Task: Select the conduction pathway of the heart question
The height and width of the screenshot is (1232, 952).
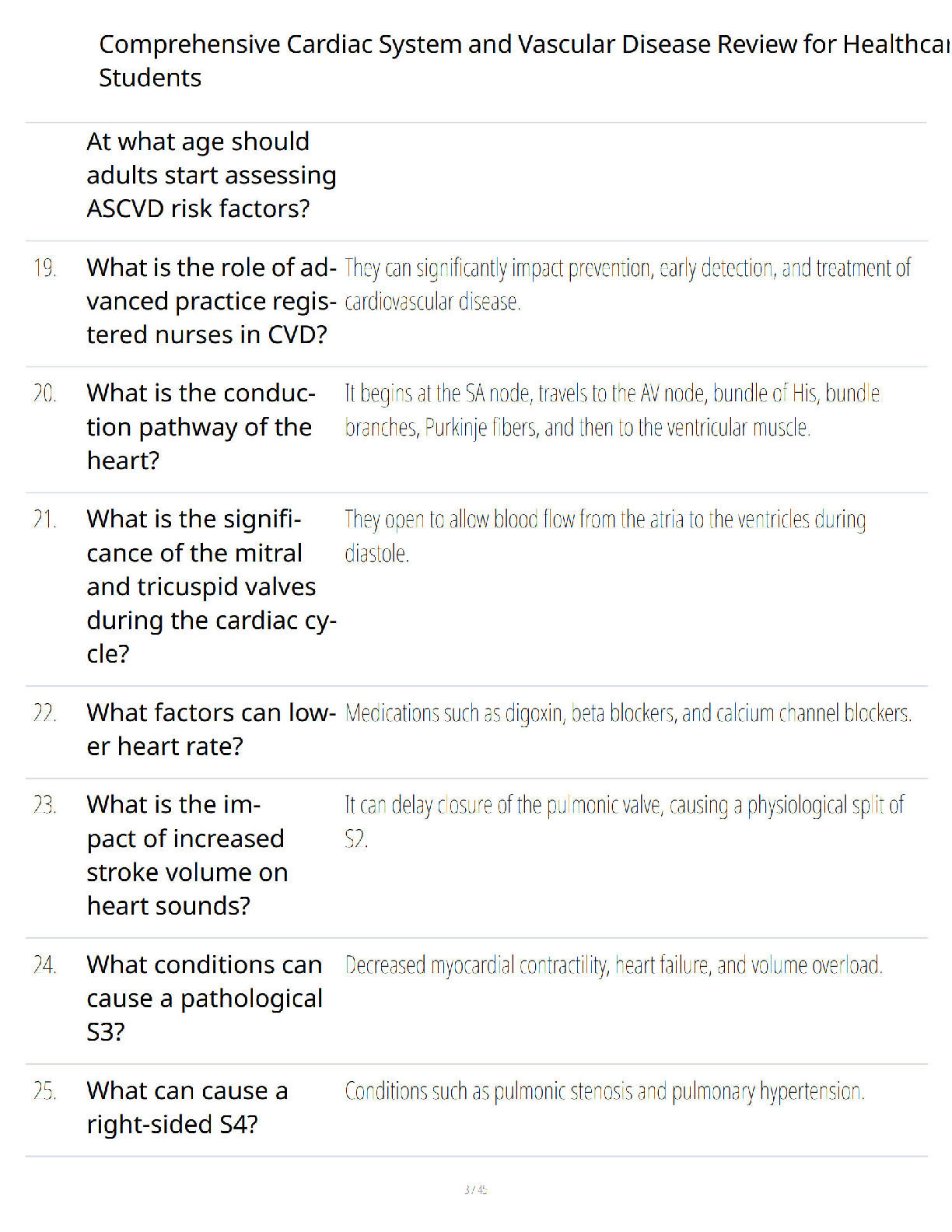Action: click(201, 427)
